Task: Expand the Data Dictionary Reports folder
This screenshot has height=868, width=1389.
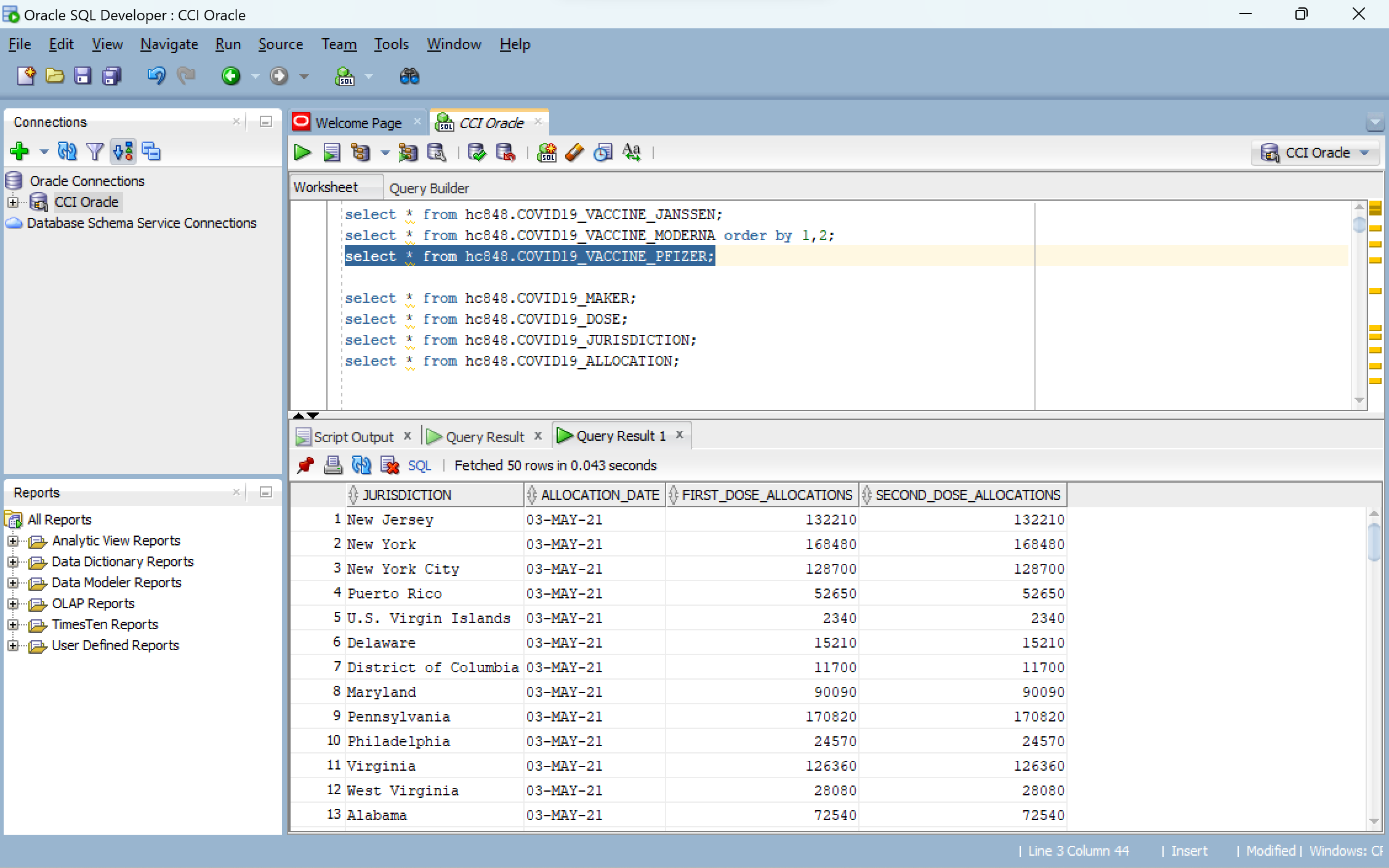Action: [x=13, y=562]
